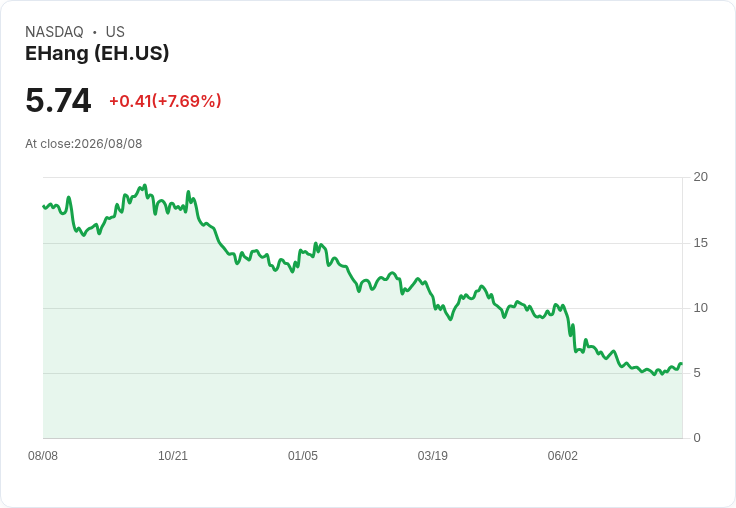Click the 20 value on y-axis

click(700, 177)
